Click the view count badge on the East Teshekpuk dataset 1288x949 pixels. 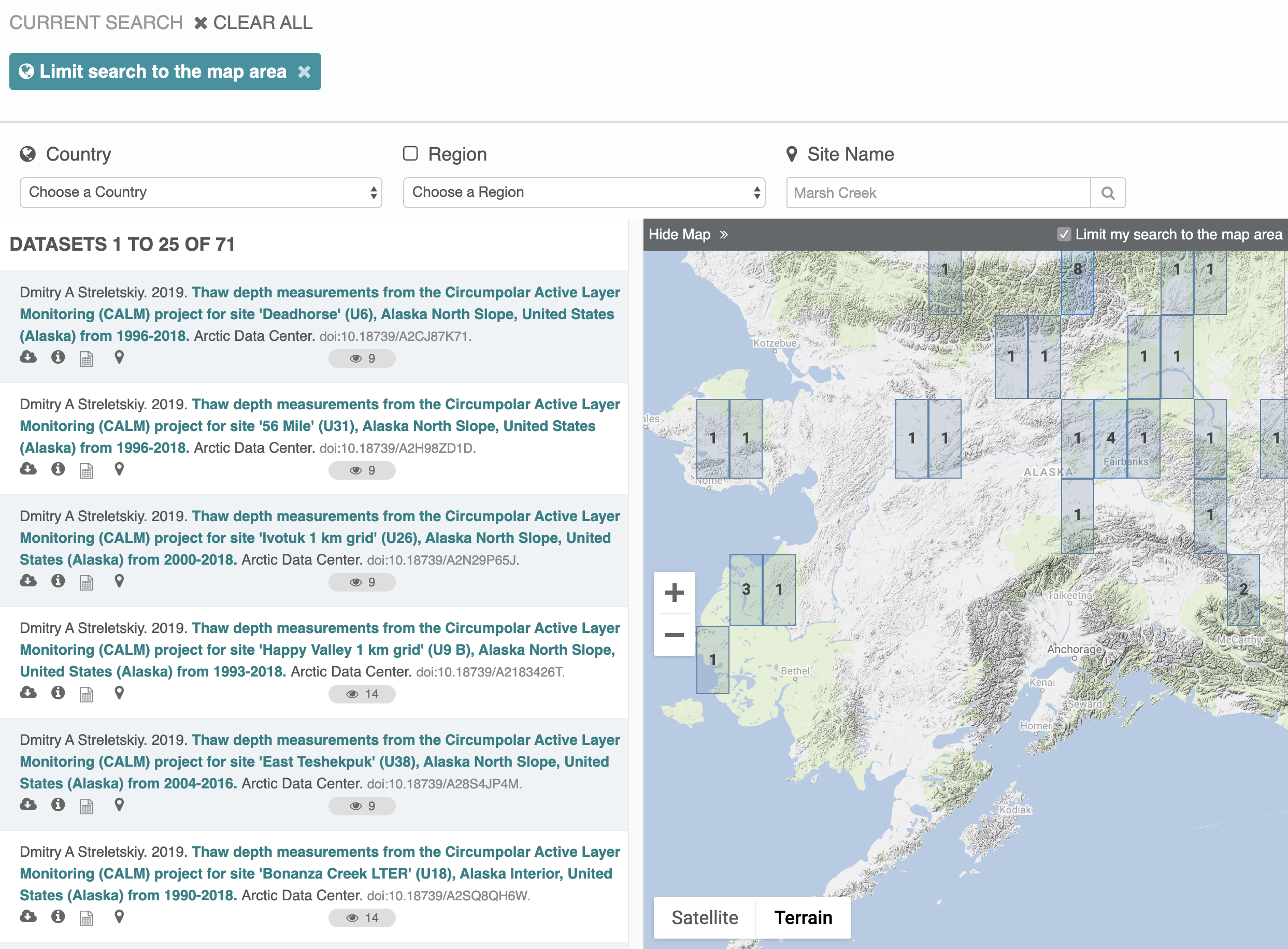click(x=362, y=806)
